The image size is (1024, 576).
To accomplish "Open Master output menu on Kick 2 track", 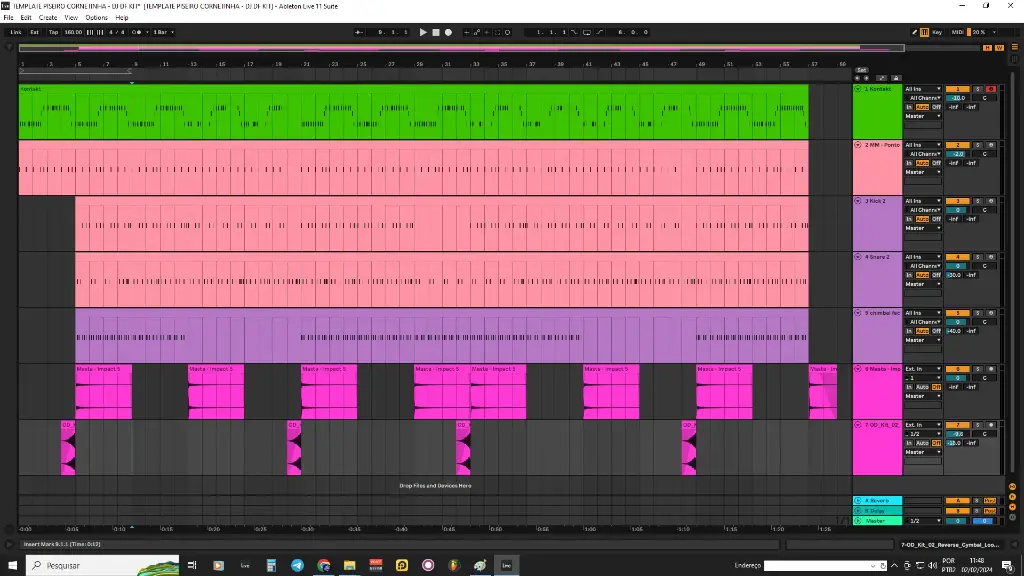I will pos(923,229).
